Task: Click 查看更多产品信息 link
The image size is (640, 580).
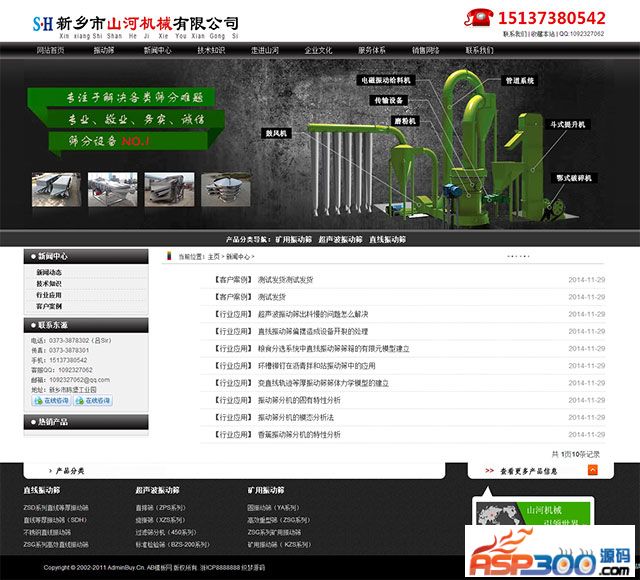Action: [x=529, y=471]
